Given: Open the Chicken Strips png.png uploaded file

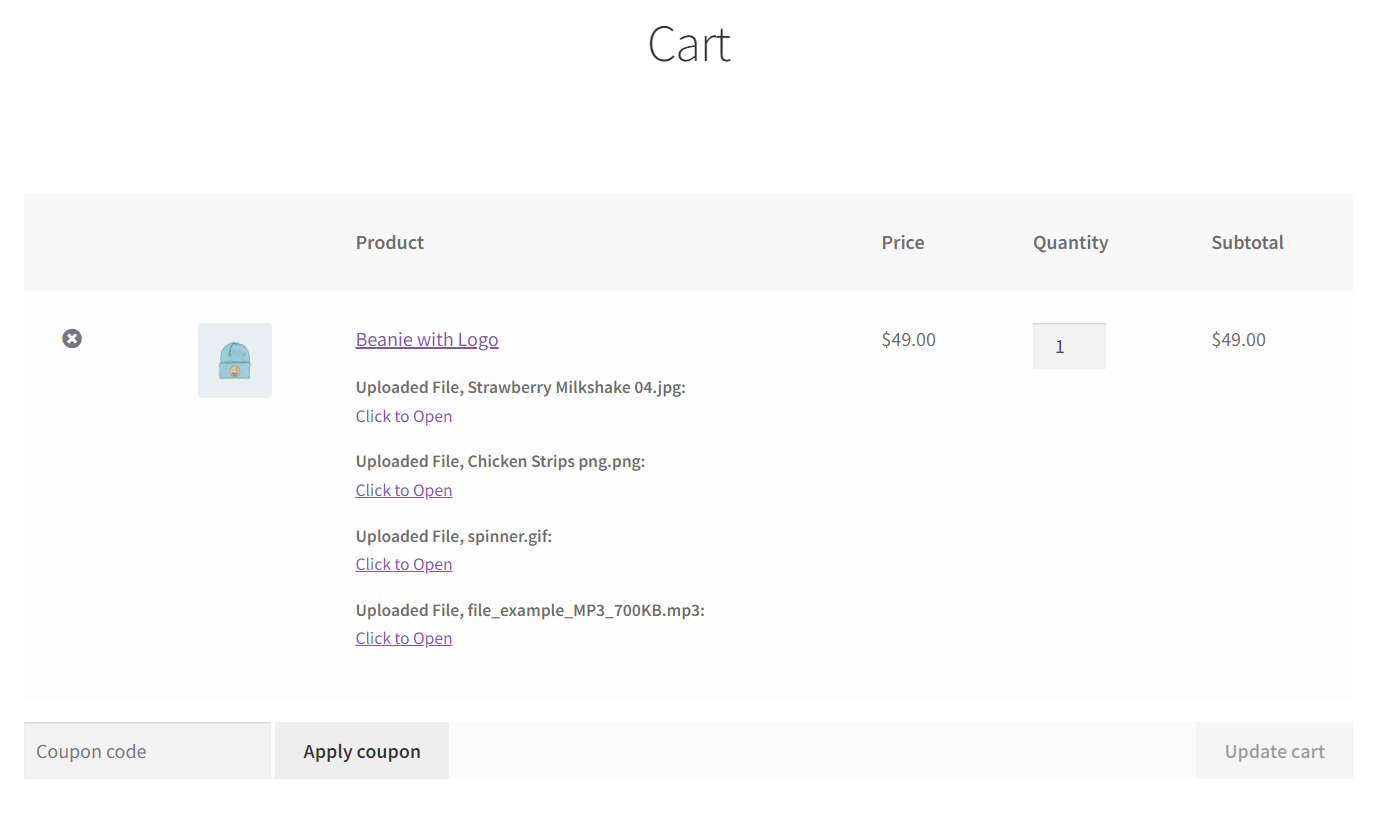Looking at the screenshot, I should (x=403, y=489).
